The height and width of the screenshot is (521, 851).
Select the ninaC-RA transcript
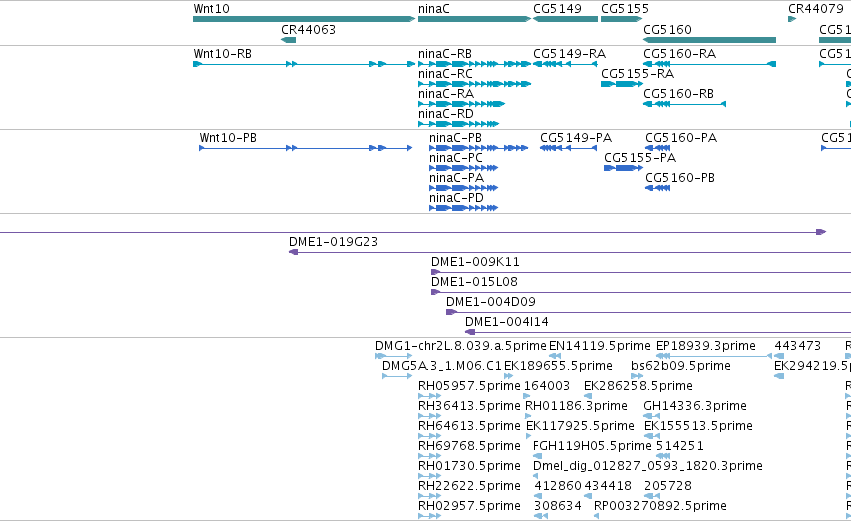click(461, 104)
